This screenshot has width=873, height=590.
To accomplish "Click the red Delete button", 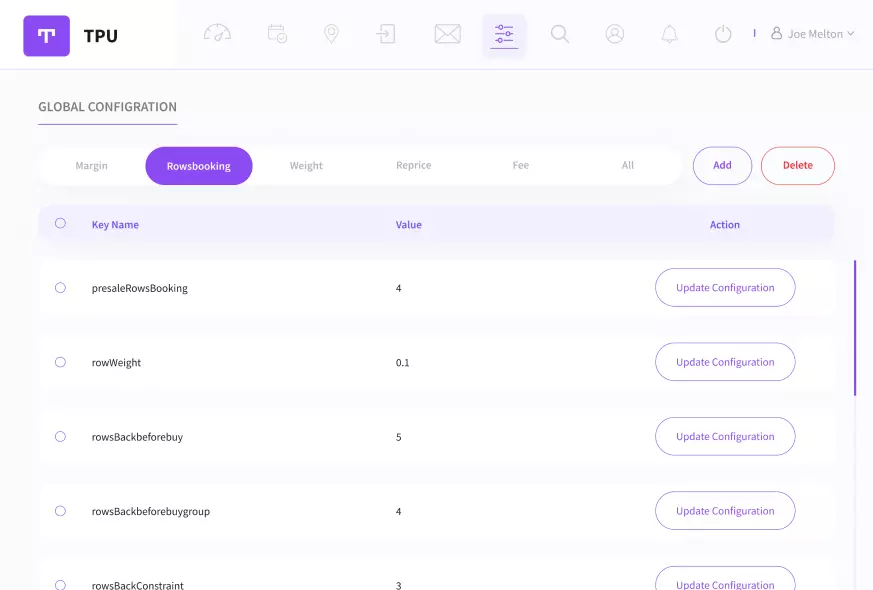I will (797, 166).
